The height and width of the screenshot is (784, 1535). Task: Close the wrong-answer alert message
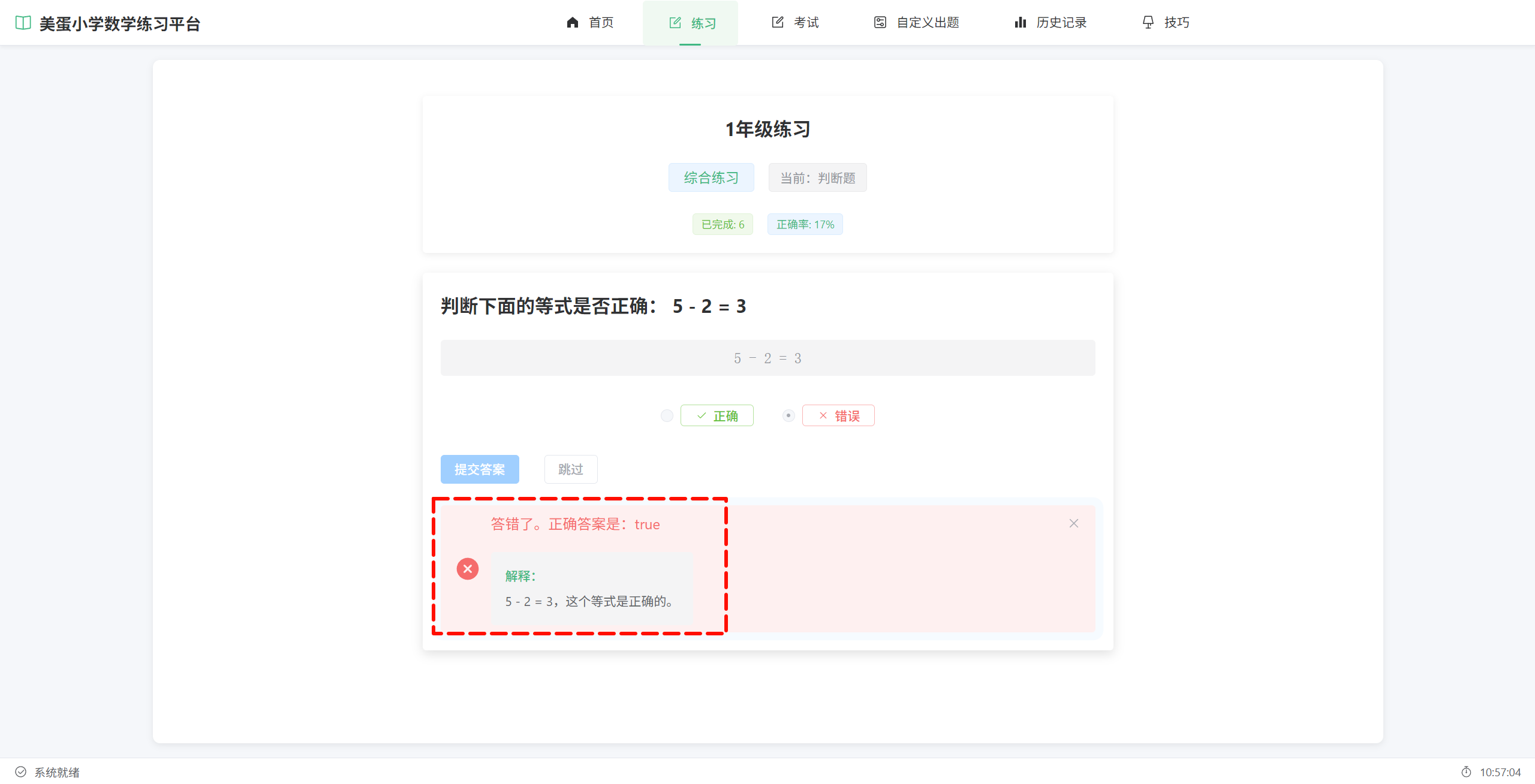(x=1073, y=524)
